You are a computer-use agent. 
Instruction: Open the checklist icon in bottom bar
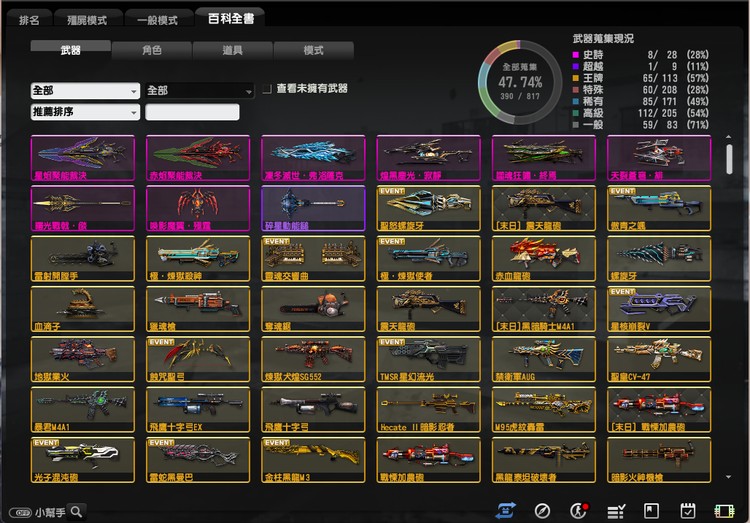(x=616, y=512)
